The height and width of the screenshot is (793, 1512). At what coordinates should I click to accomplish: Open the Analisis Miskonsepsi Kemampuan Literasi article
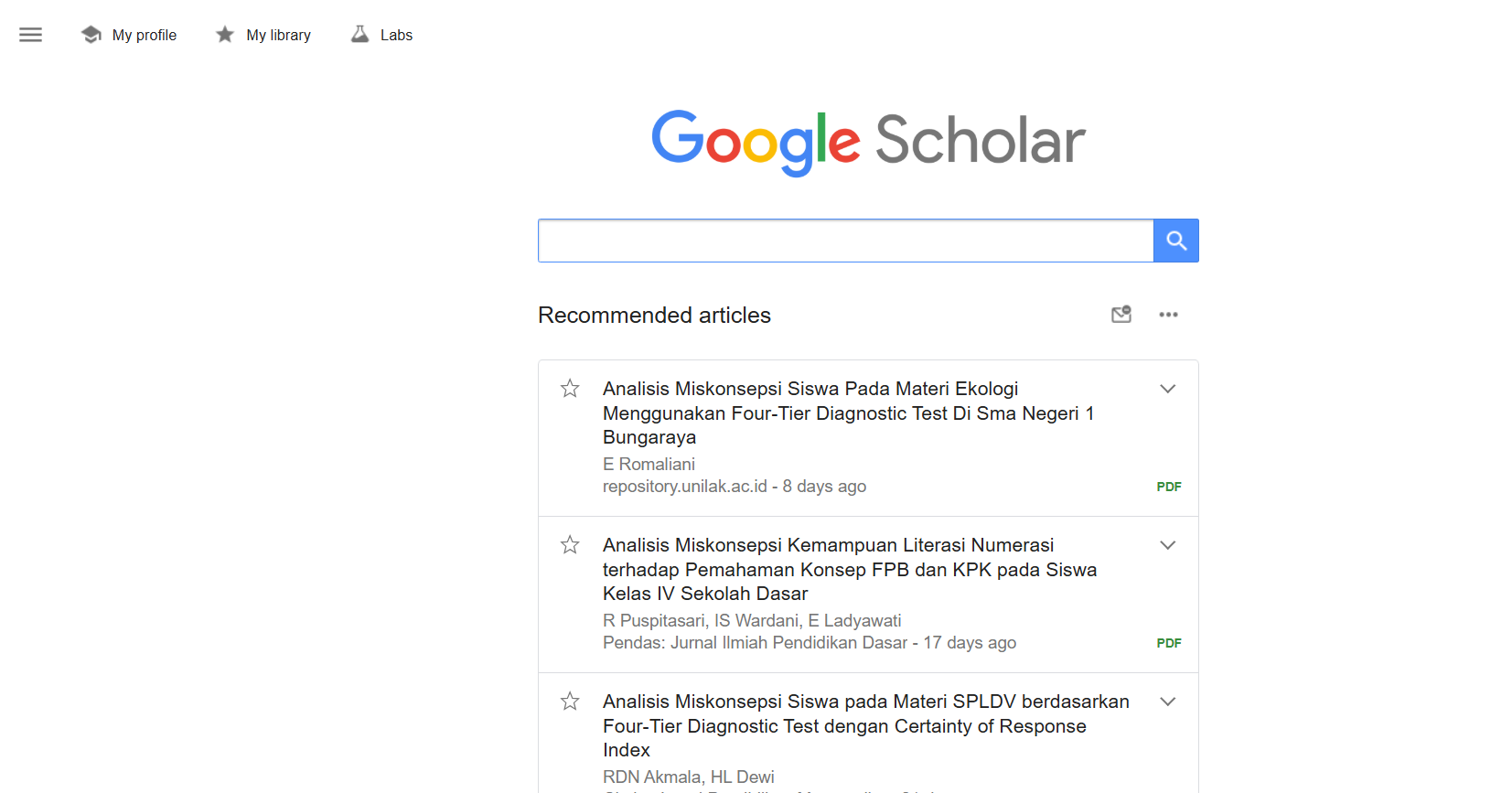tap(850, 570)
